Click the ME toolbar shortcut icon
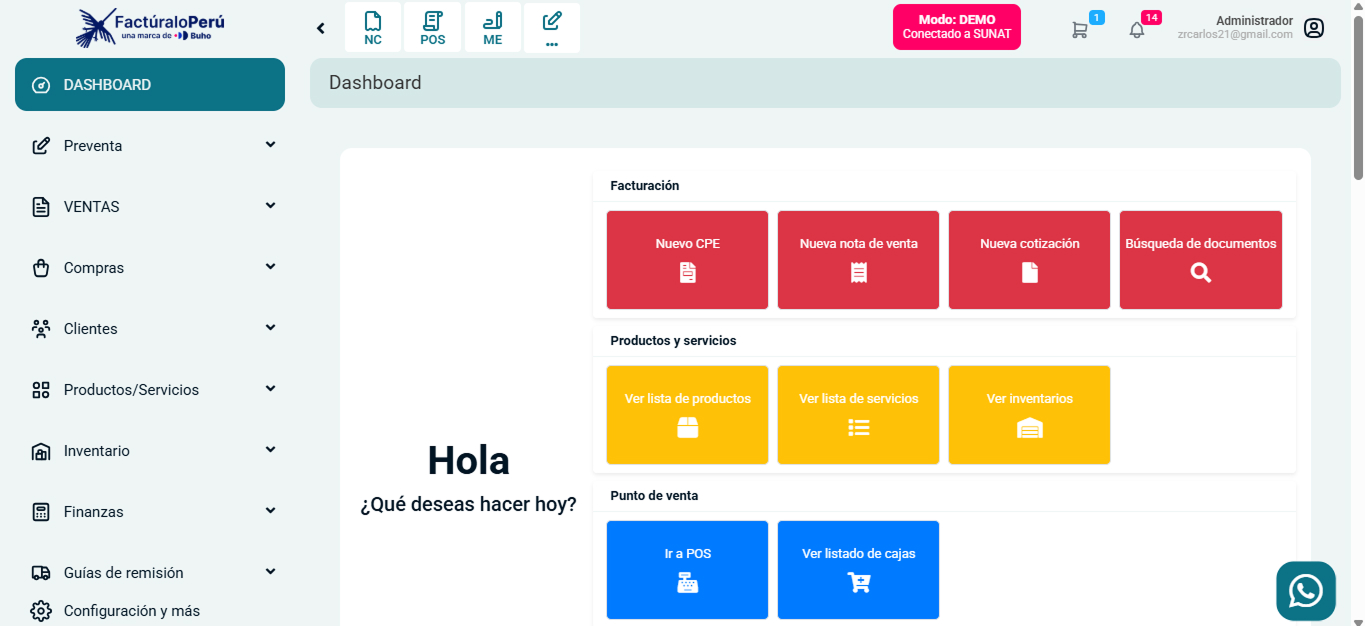The height and width of the screenshot is (626, 1365). click(492, 27)
